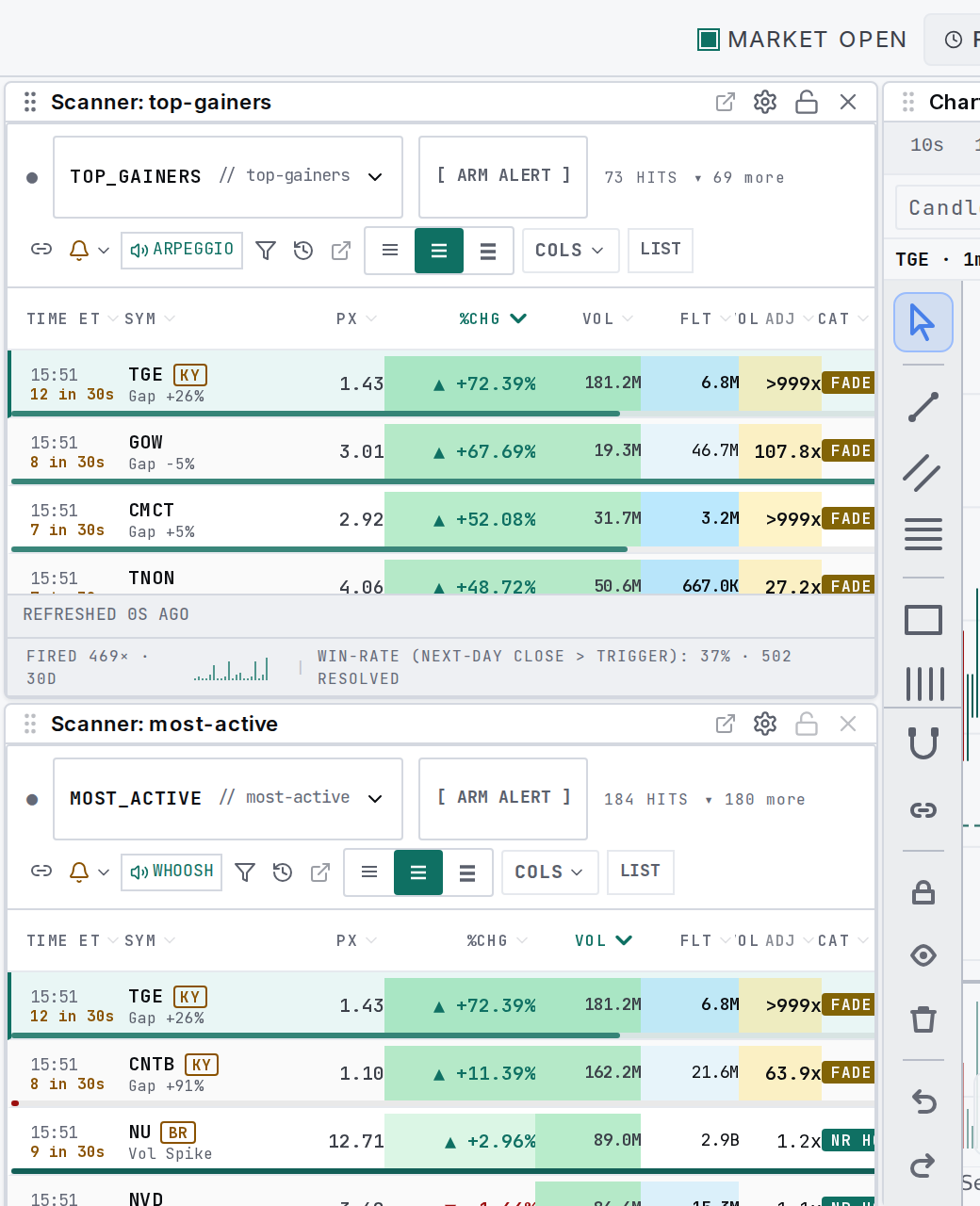Select the vertical lines drawing tool
Image resolution: width=980 pixels, height=1206 pixels.
point(923,683)
